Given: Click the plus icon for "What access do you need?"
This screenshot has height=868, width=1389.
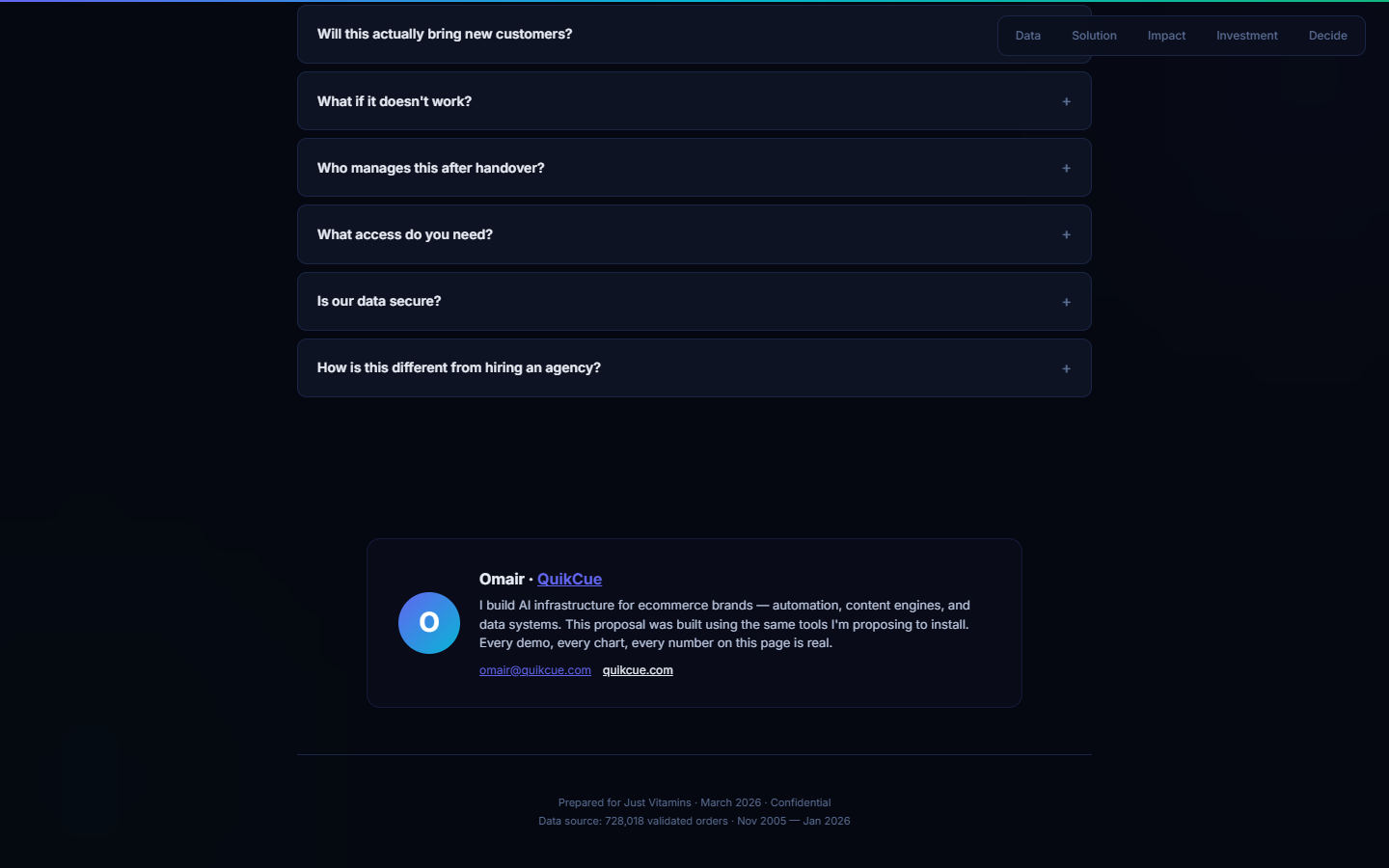Looking at the screenshot, I should coord(1066,234).
